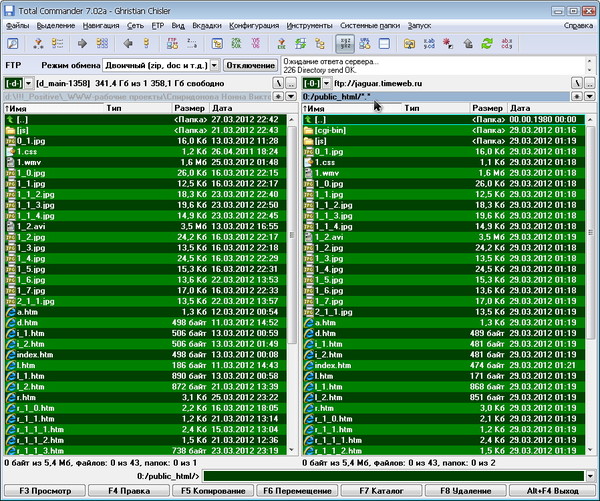This screenshot has width=600, height=501.
Task: Select index.htm in left panel
Action: (x=145, y=355)
